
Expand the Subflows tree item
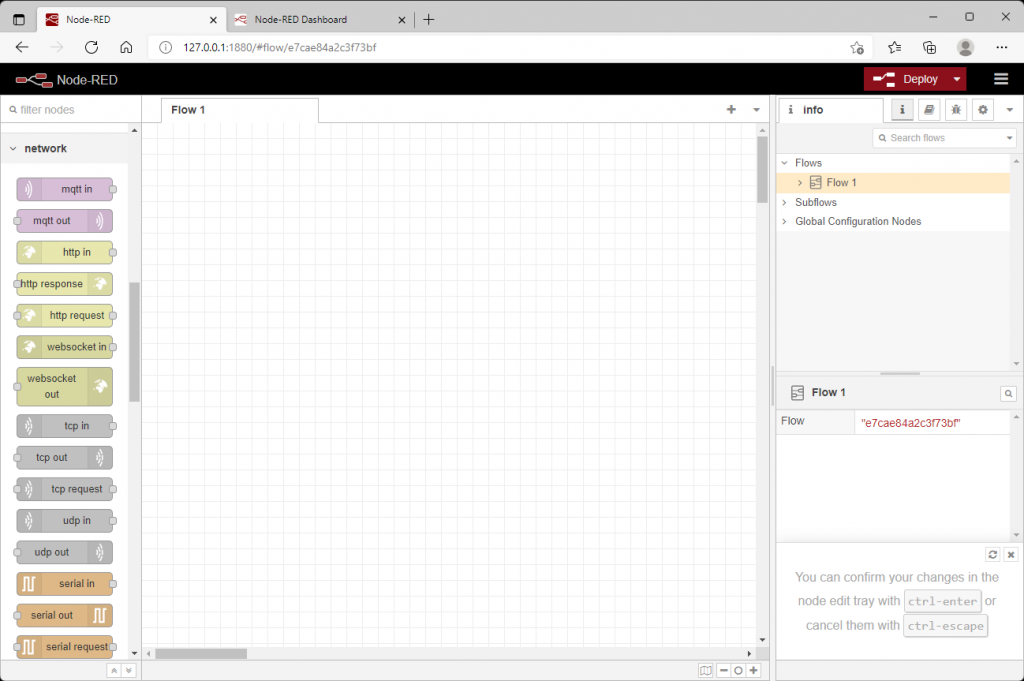click(784, 202)
